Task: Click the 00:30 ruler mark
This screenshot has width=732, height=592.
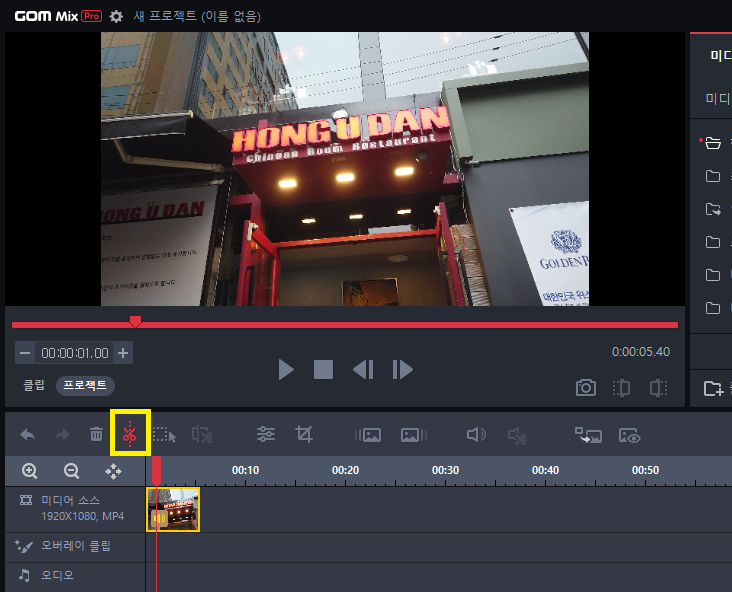Action: [445, 470]
